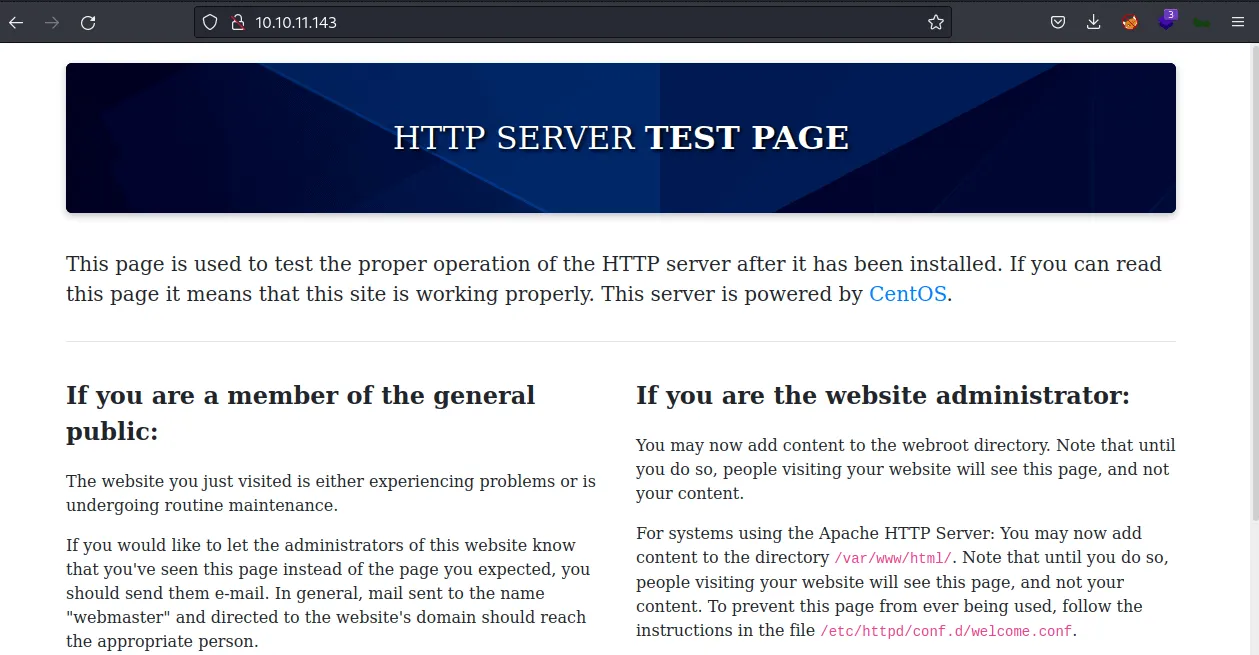The image size is (1259, 655).
Task: Click the crossed-out padlock connection icon
Action: tap(237, 21)
